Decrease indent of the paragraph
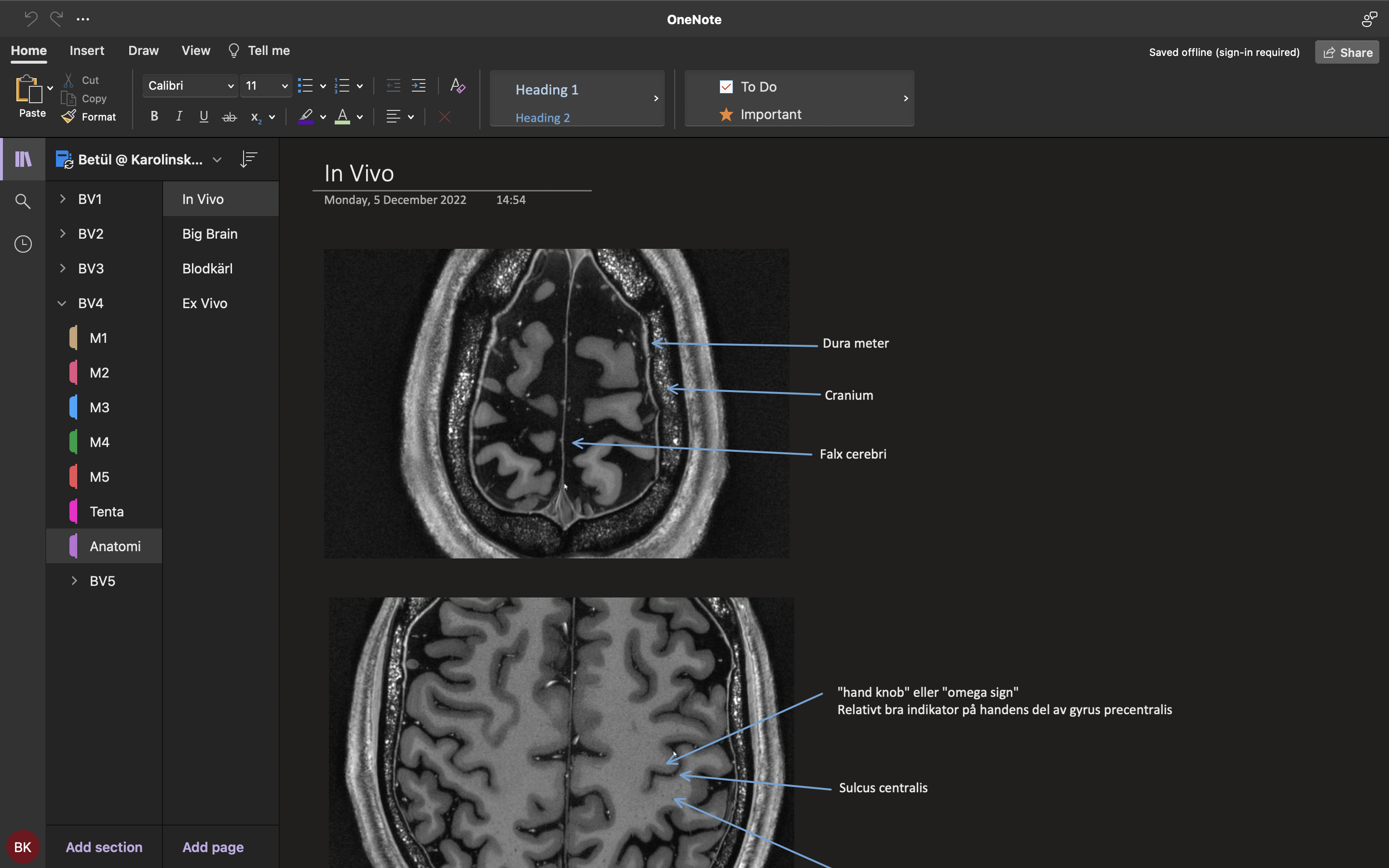 pos(393,85)
